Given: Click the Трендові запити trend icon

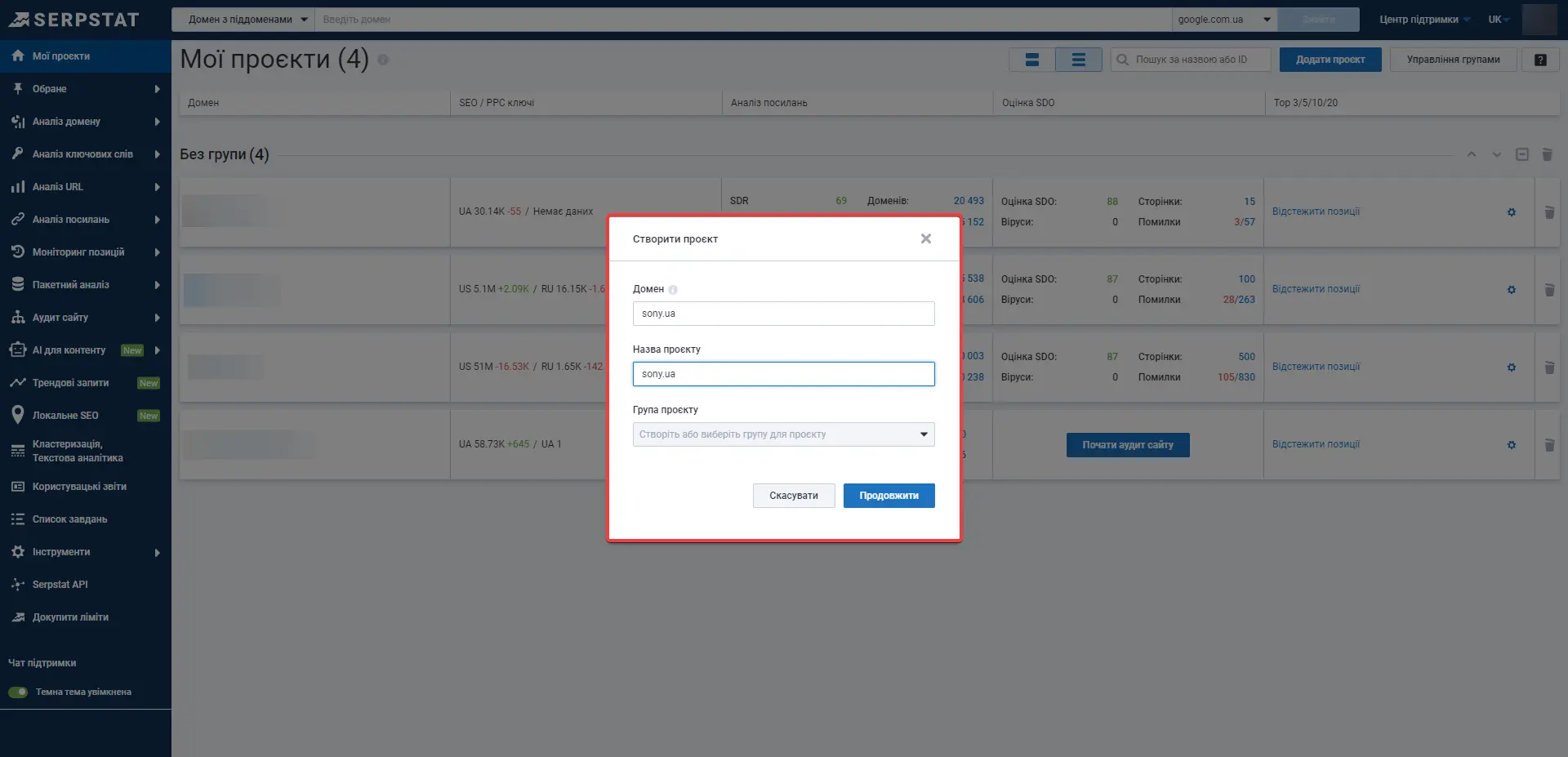Looking at the screenshot, I should 17,382.
